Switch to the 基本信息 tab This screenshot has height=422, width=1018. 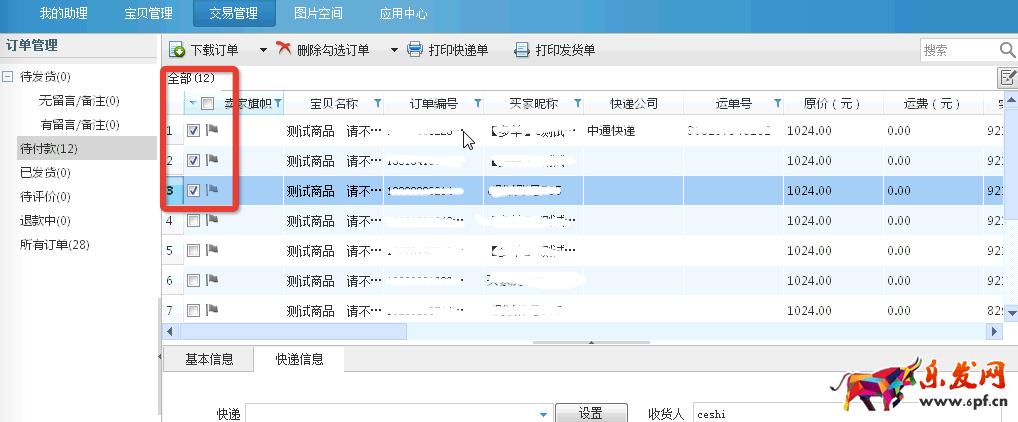coord(209,360)
